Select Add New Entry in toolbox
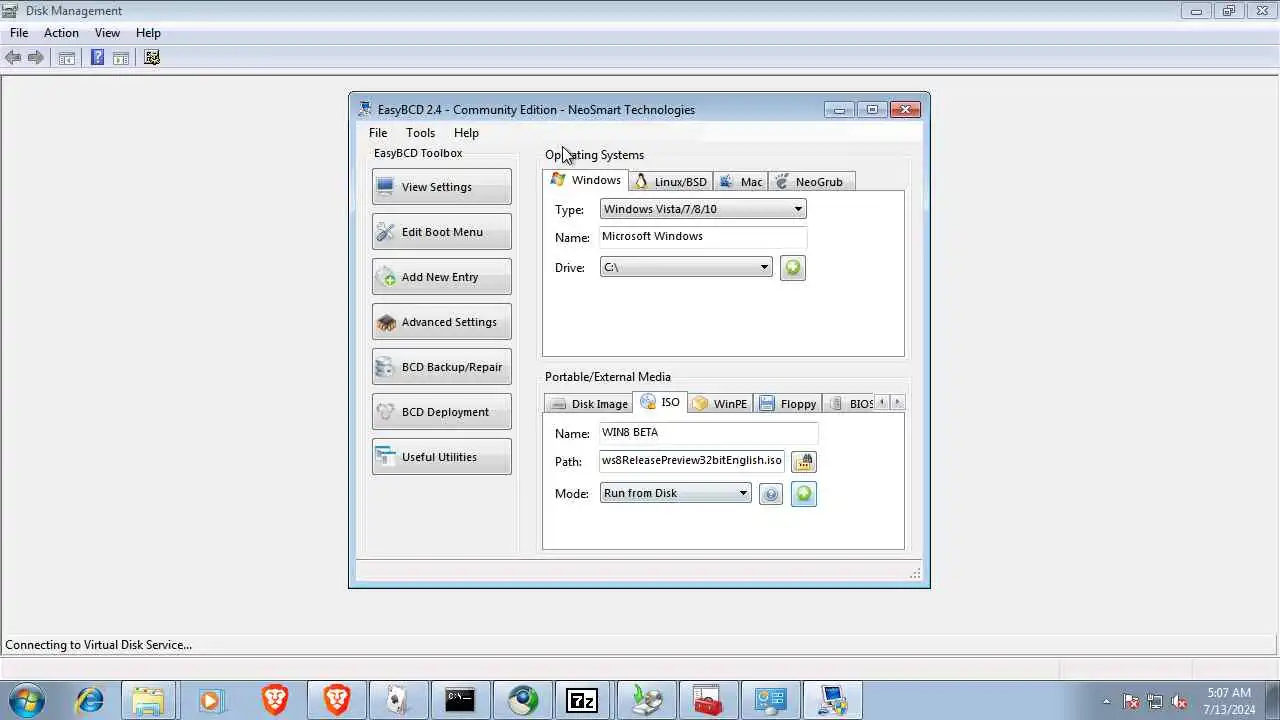 point(441,277)
